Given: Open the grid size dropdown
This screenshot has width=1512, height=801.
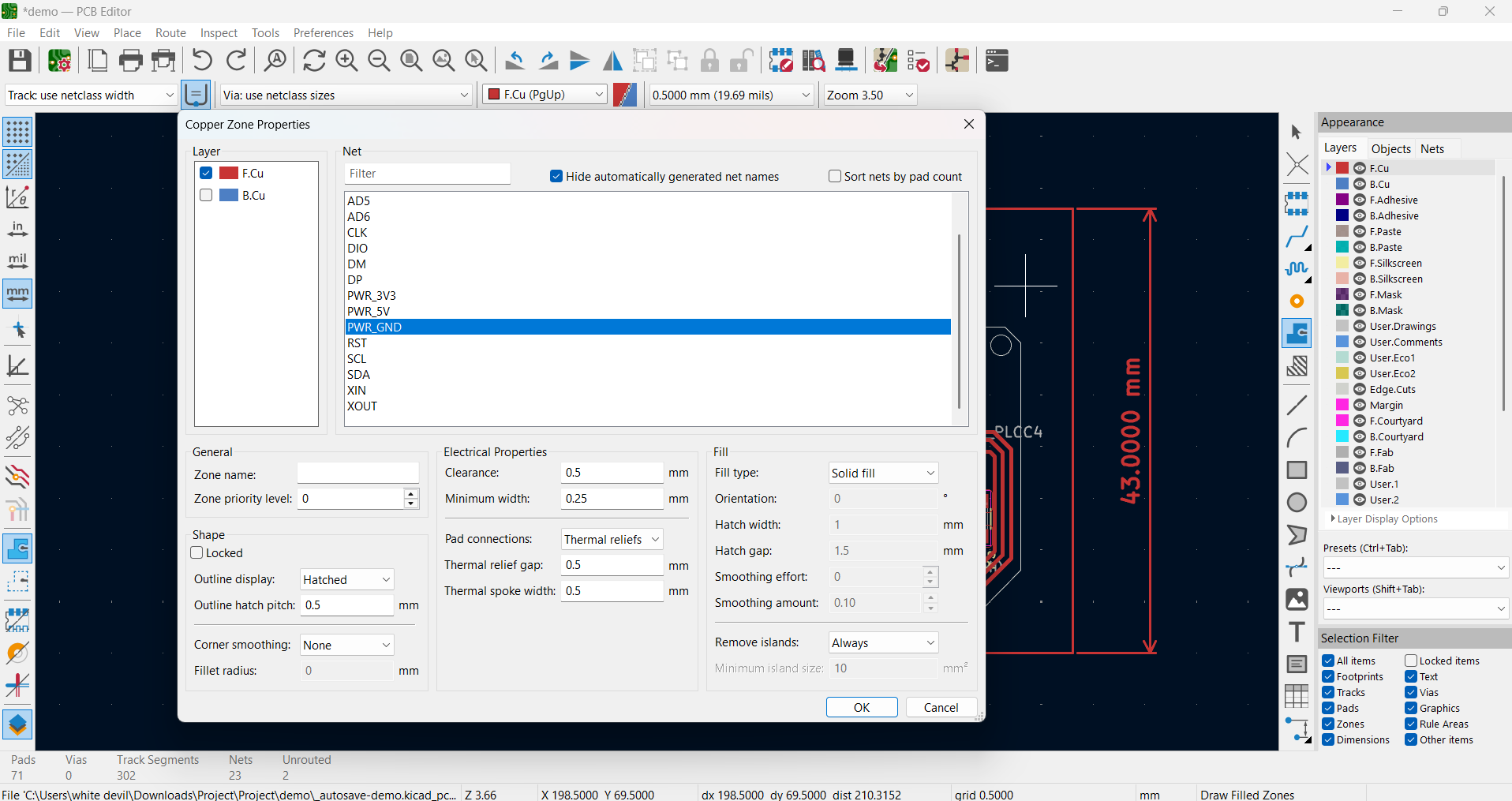Looking at the screenshot, I should [x=732, y=95].
